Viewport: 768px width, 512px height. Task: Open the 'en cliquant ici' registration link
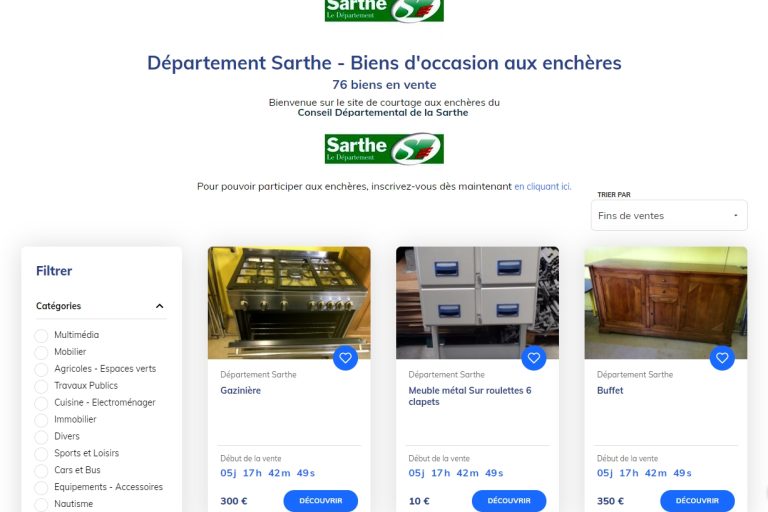tap(543, 186)
